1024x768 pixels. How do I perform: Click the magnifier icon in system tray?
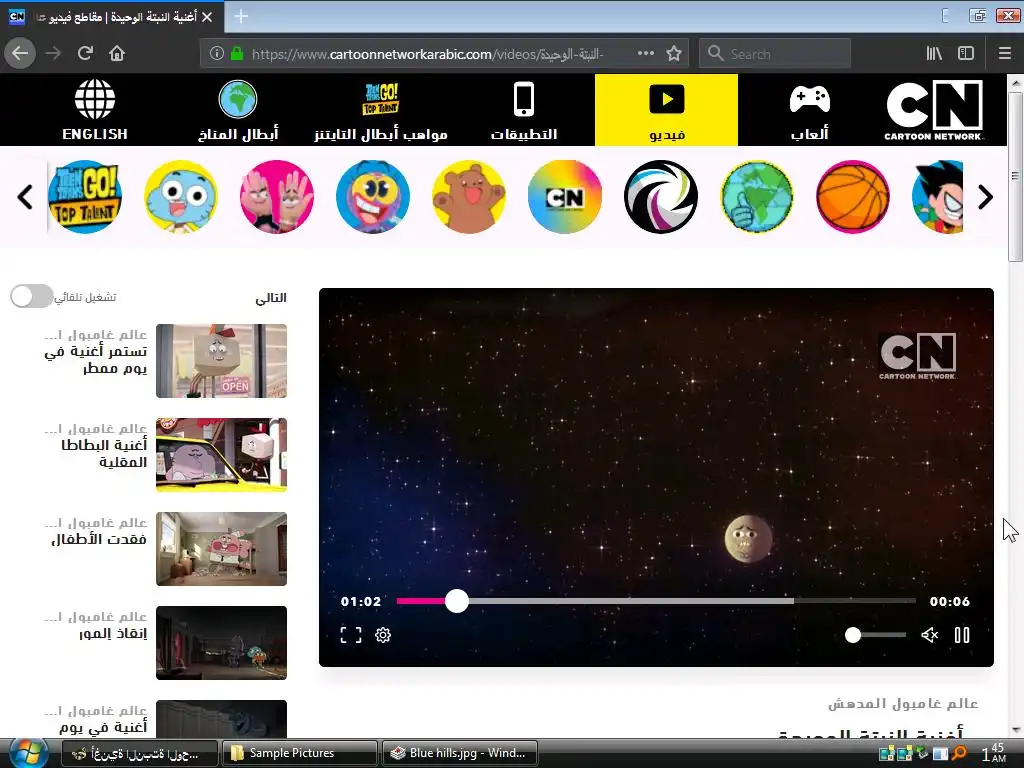(959, 753)
